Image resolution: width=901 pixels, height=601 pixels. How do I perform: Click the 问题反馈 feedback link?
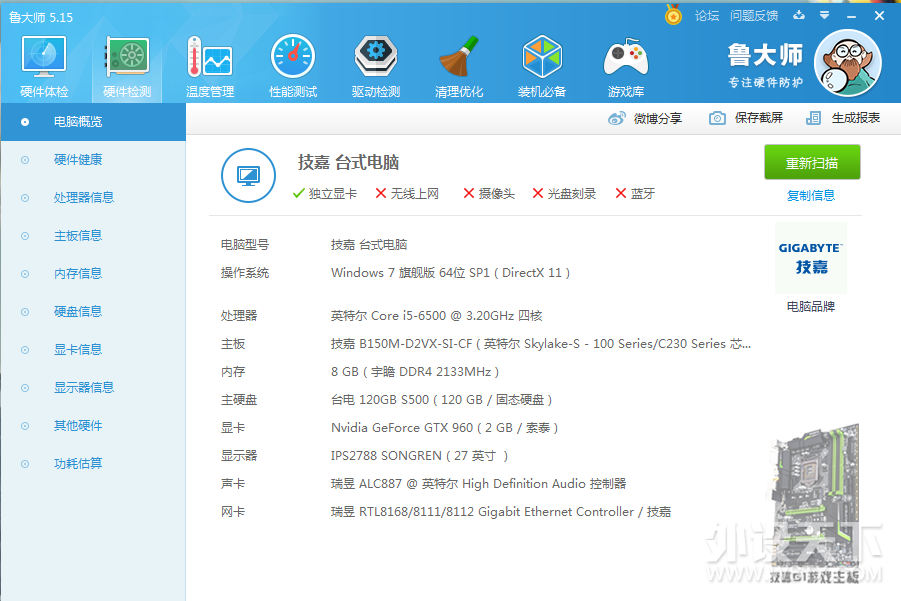pyautogui.click(x=754, y=15)
